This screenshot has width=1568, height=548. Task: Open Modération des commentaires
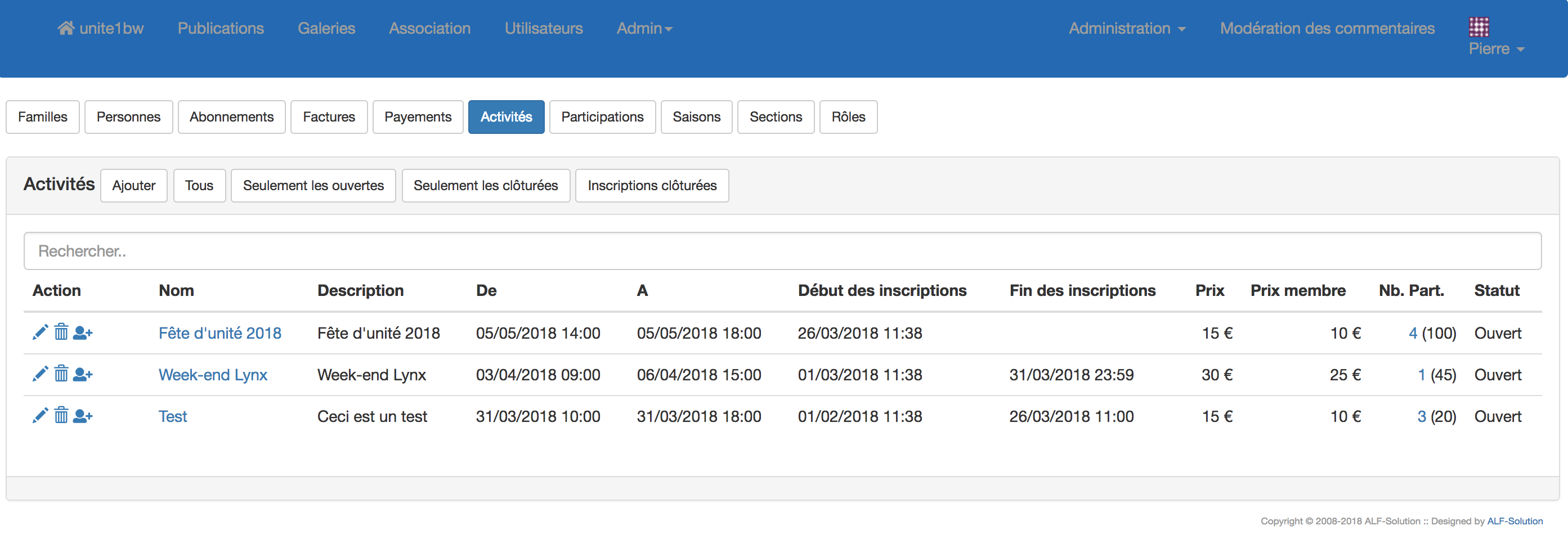click(x=1327, y=29)
